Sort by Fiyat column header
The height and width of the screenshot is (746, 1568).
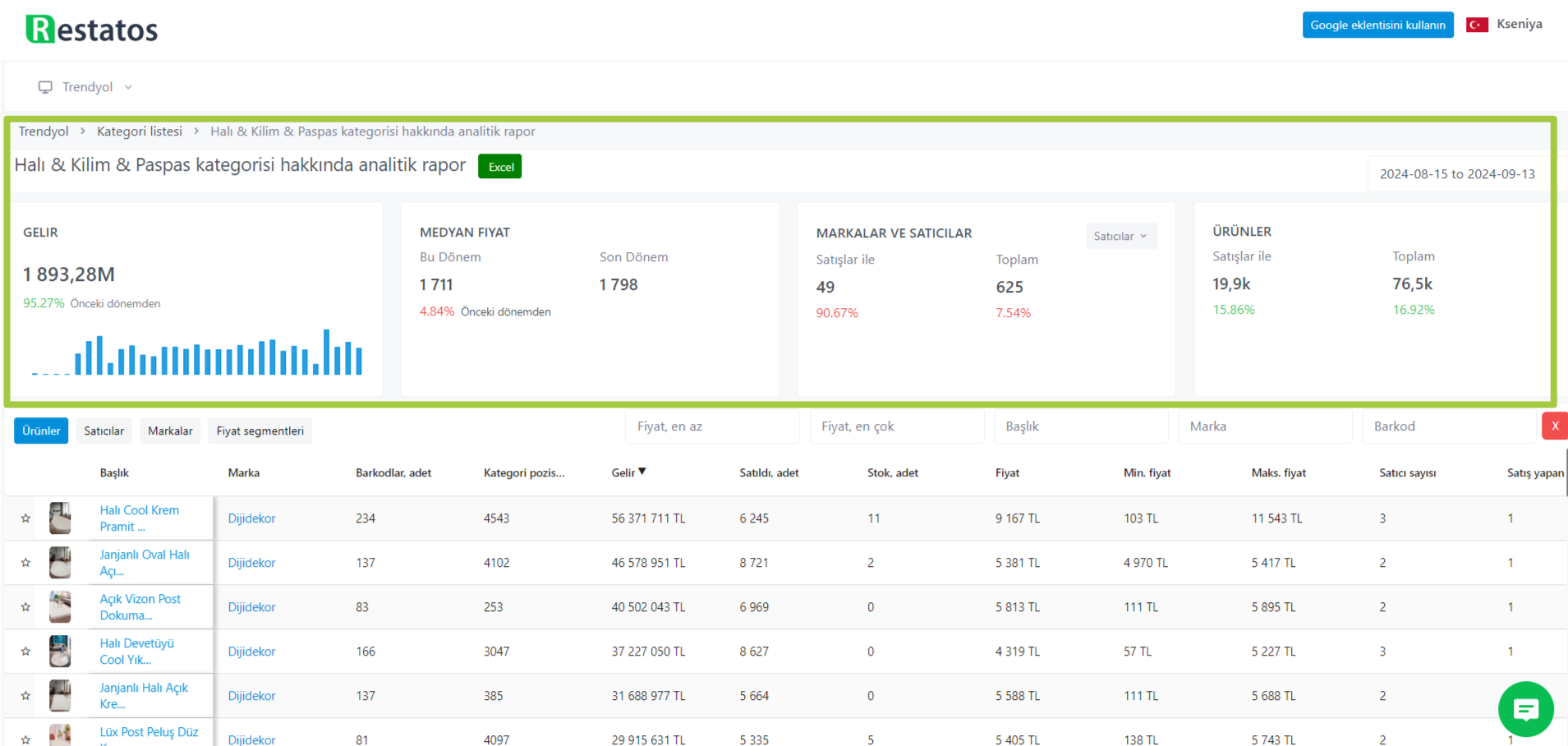pos(1007,473)
